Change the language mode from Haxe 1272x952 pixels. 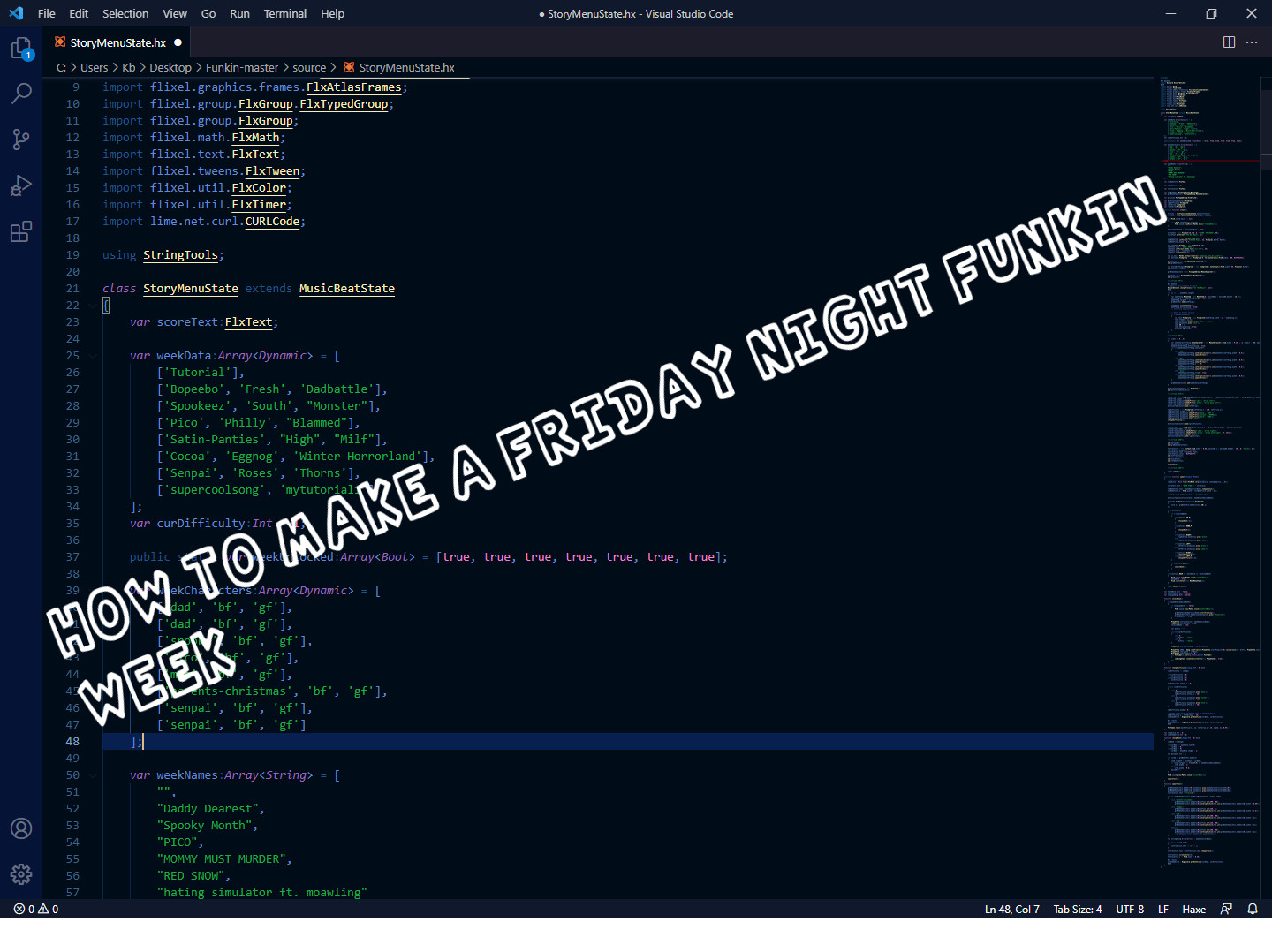(1193, 909)
